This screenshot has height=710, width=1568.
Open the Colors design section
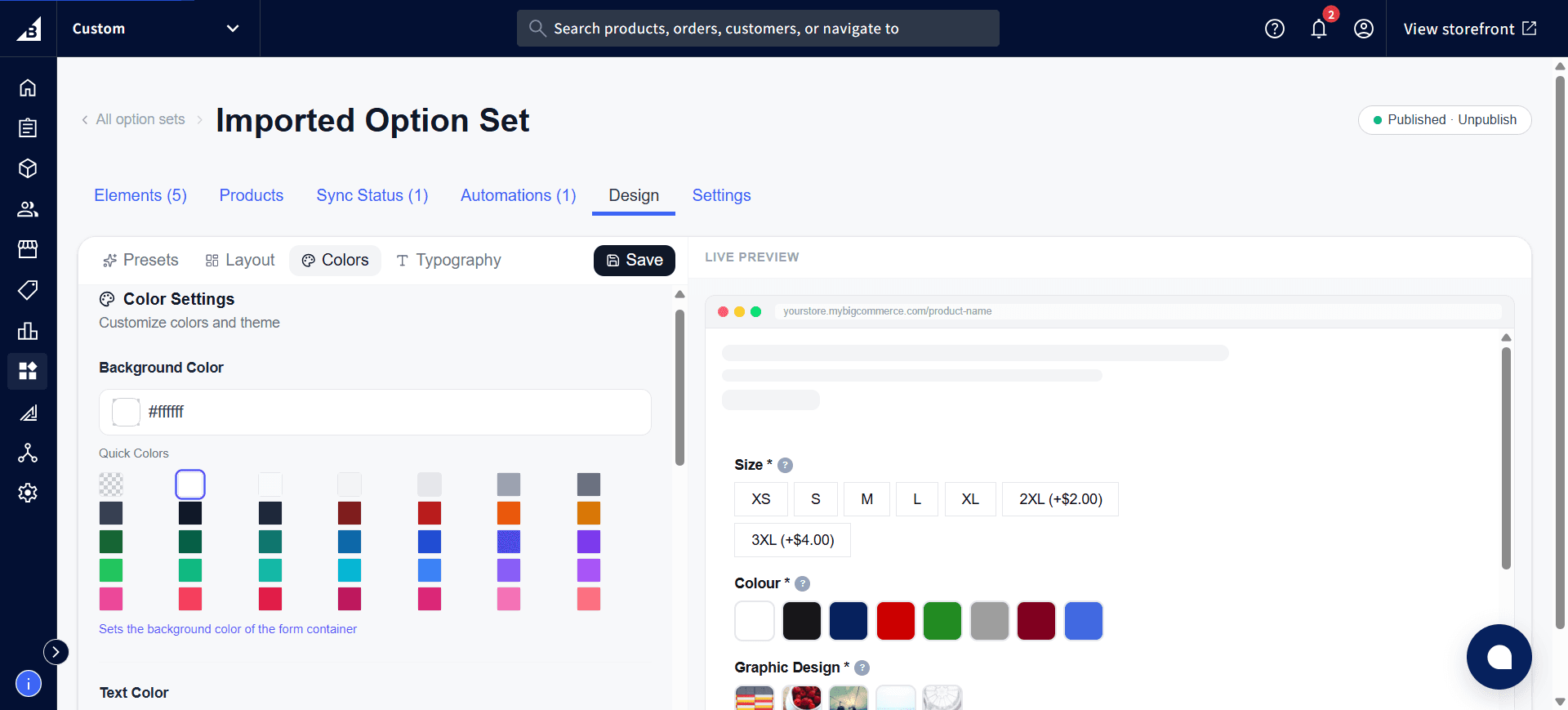pyautogui.click(x=336, y=260)
